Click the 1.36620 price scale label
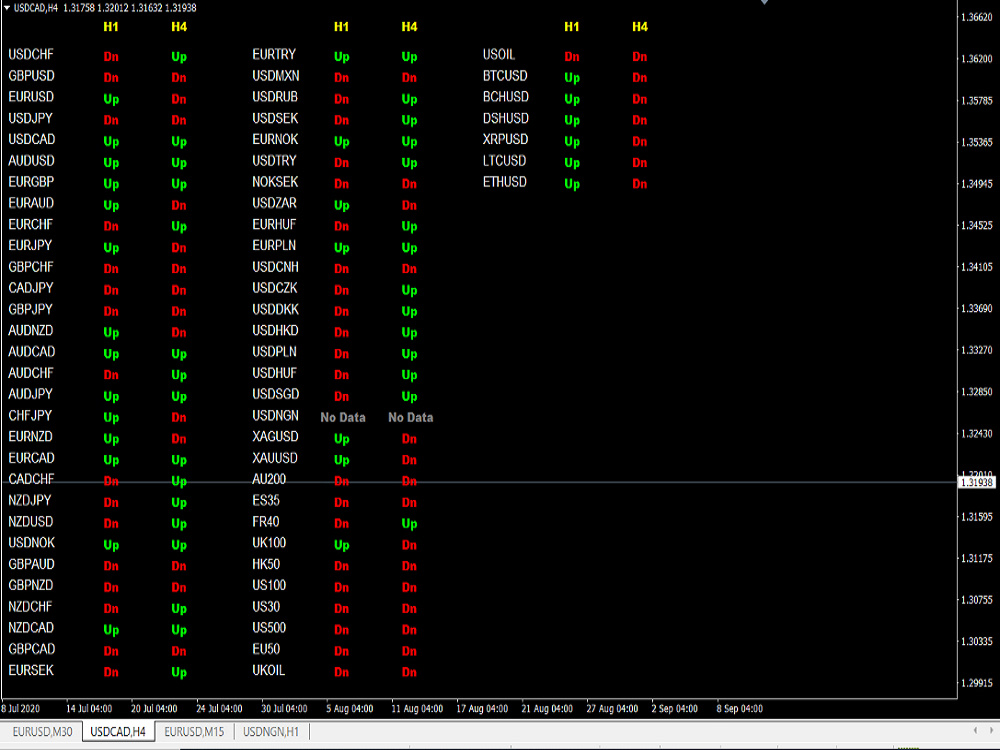 click(977, 17)
